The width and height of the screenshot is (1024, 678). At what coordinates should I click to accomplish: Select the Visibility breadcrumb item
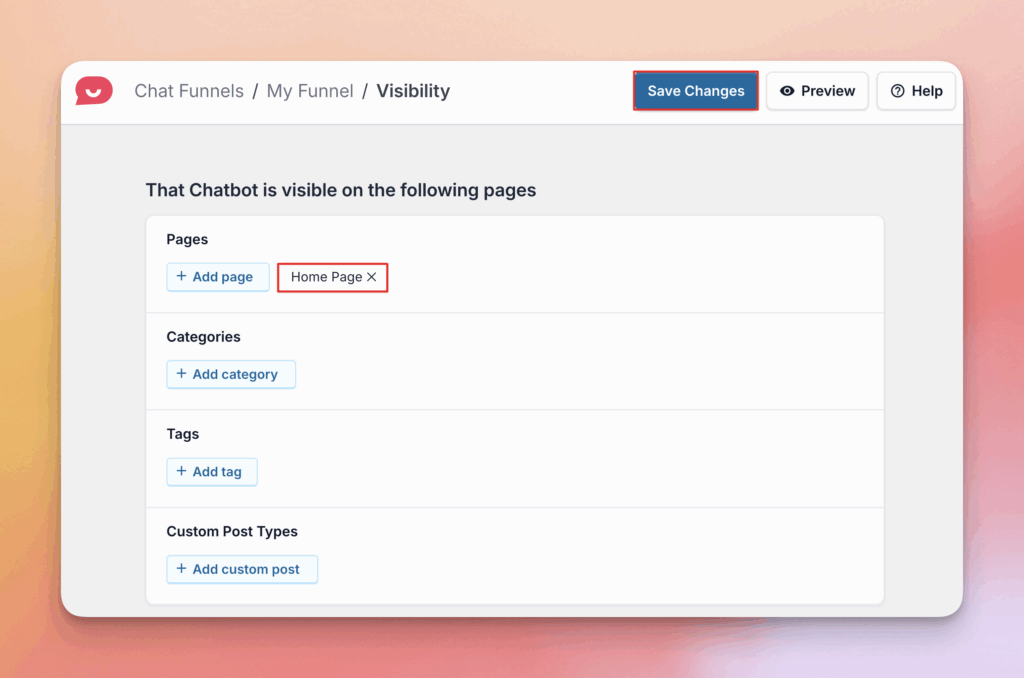413,91
